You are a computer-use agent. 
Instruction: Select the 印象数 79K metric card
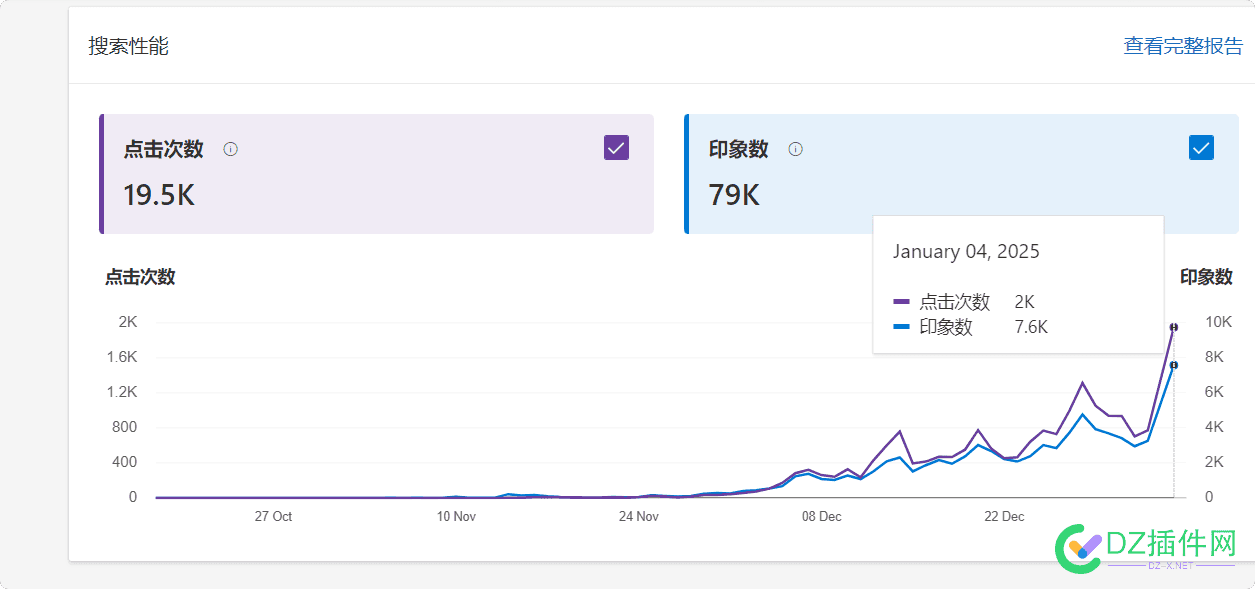click(x=960, y=174)
